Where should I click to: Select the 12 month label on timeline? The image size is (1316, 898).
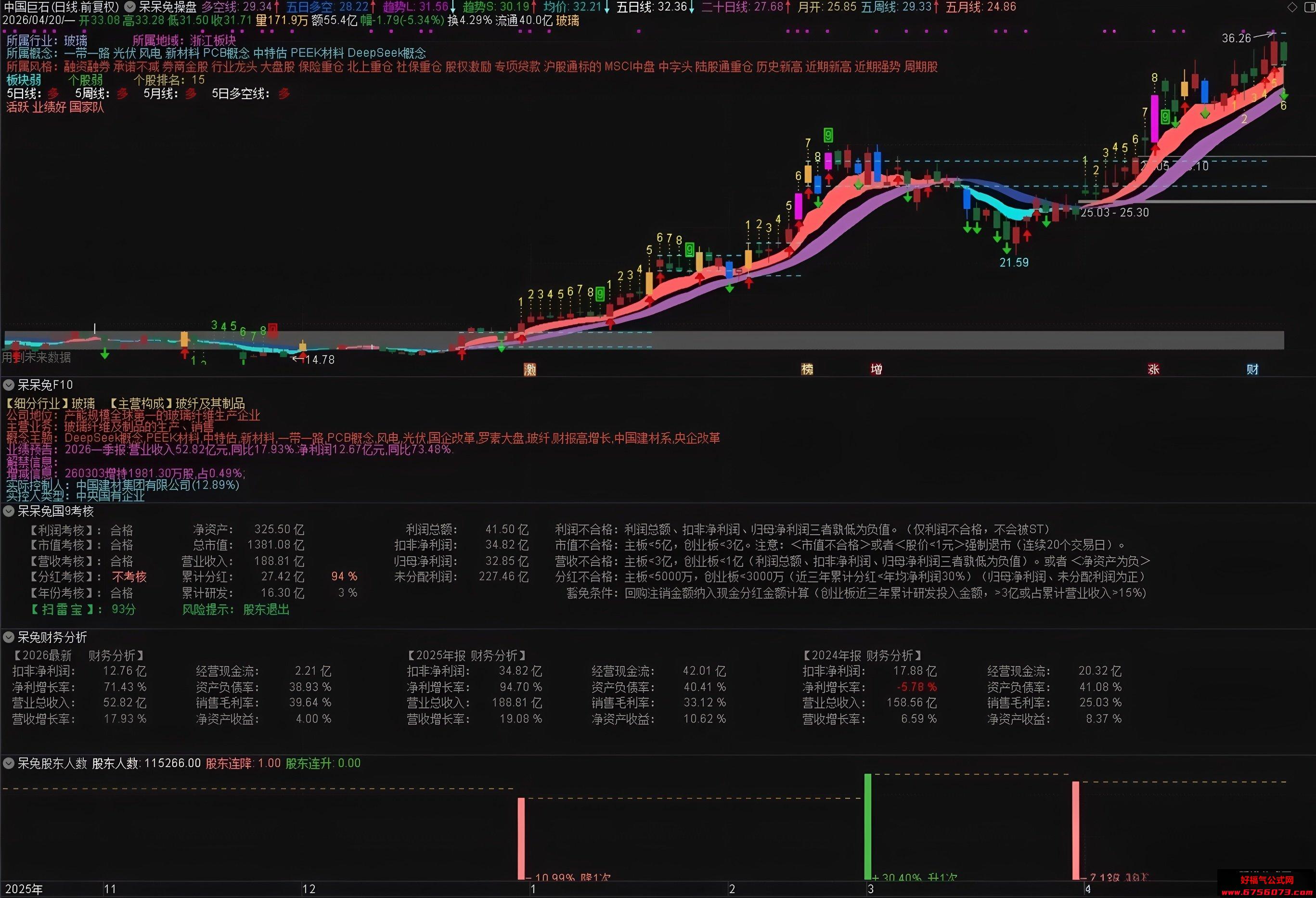coord(309,889)
